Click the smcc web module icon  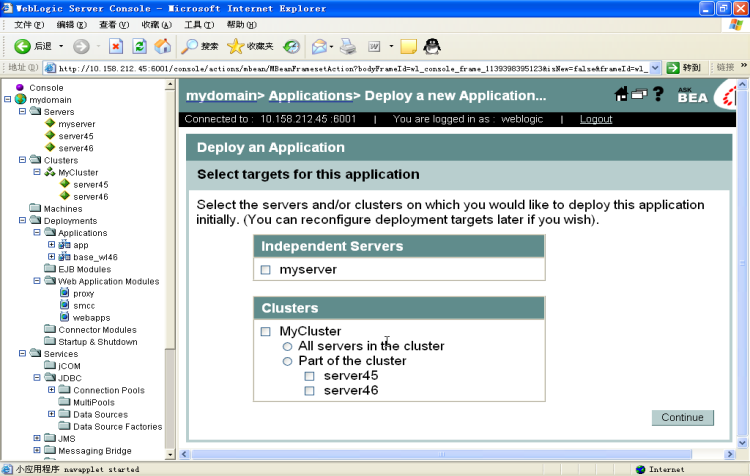pos(65,305)
